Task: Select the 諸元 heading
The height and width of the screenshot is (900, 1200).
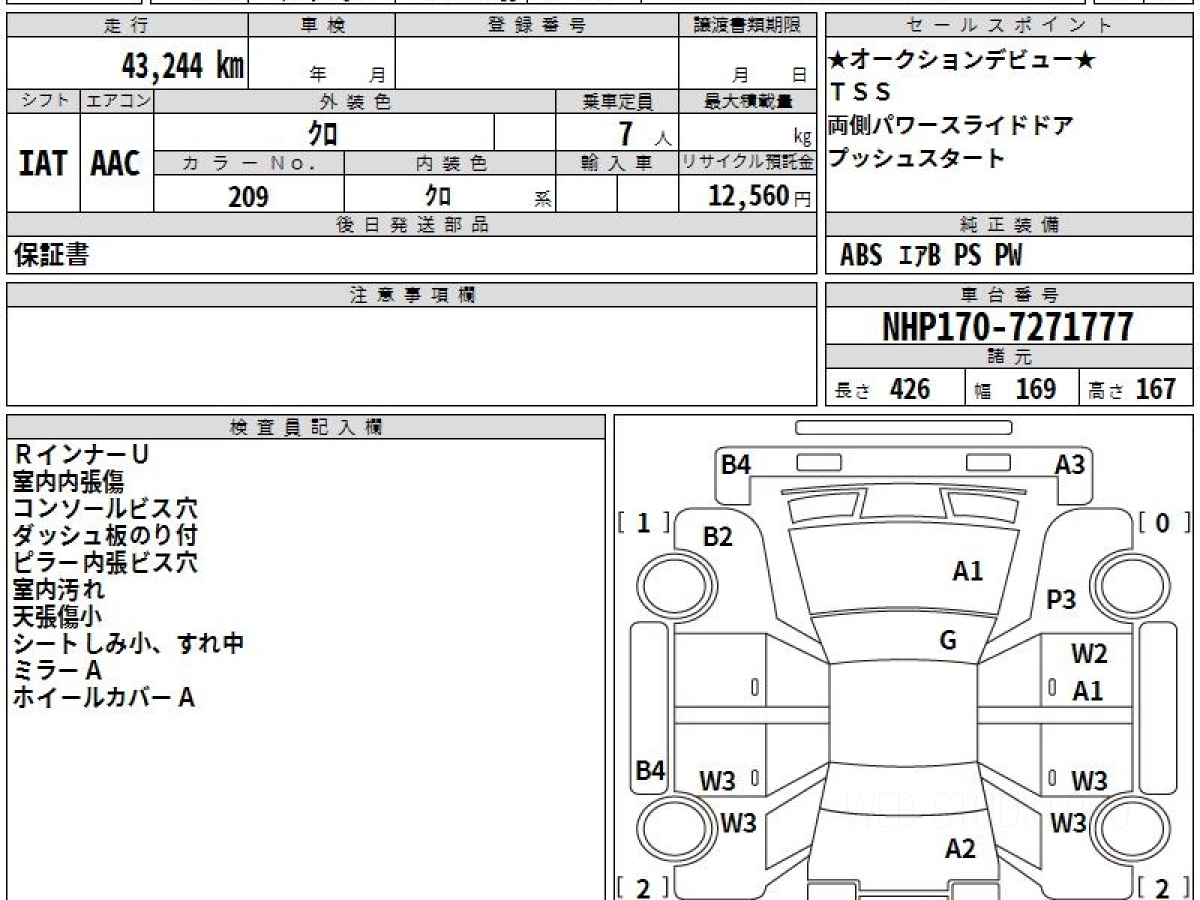Action: tap(1010, 357)
